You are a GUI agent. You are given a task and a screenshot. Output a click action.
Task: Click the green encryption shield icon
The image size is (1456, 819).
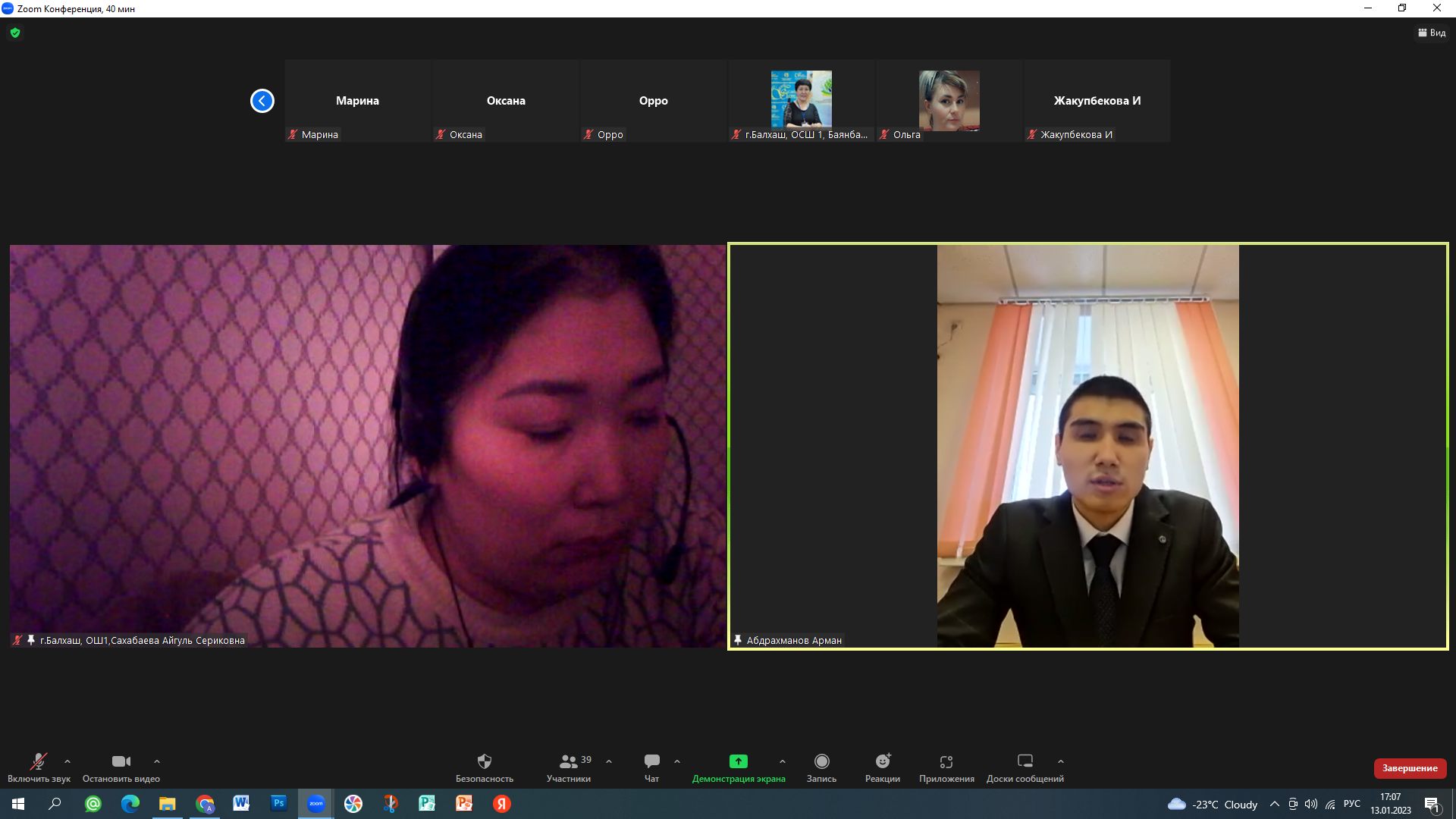(15, 33)
